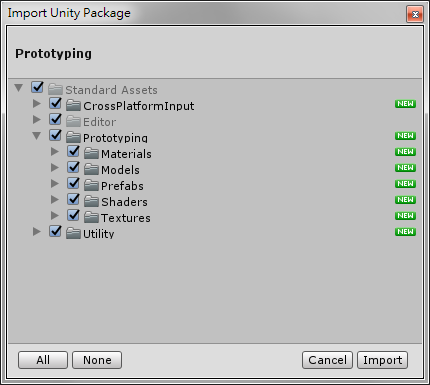430x385 pixels.
Task: Uncheck the Standard Assets checkbox
Action: (x=37, y=88)
